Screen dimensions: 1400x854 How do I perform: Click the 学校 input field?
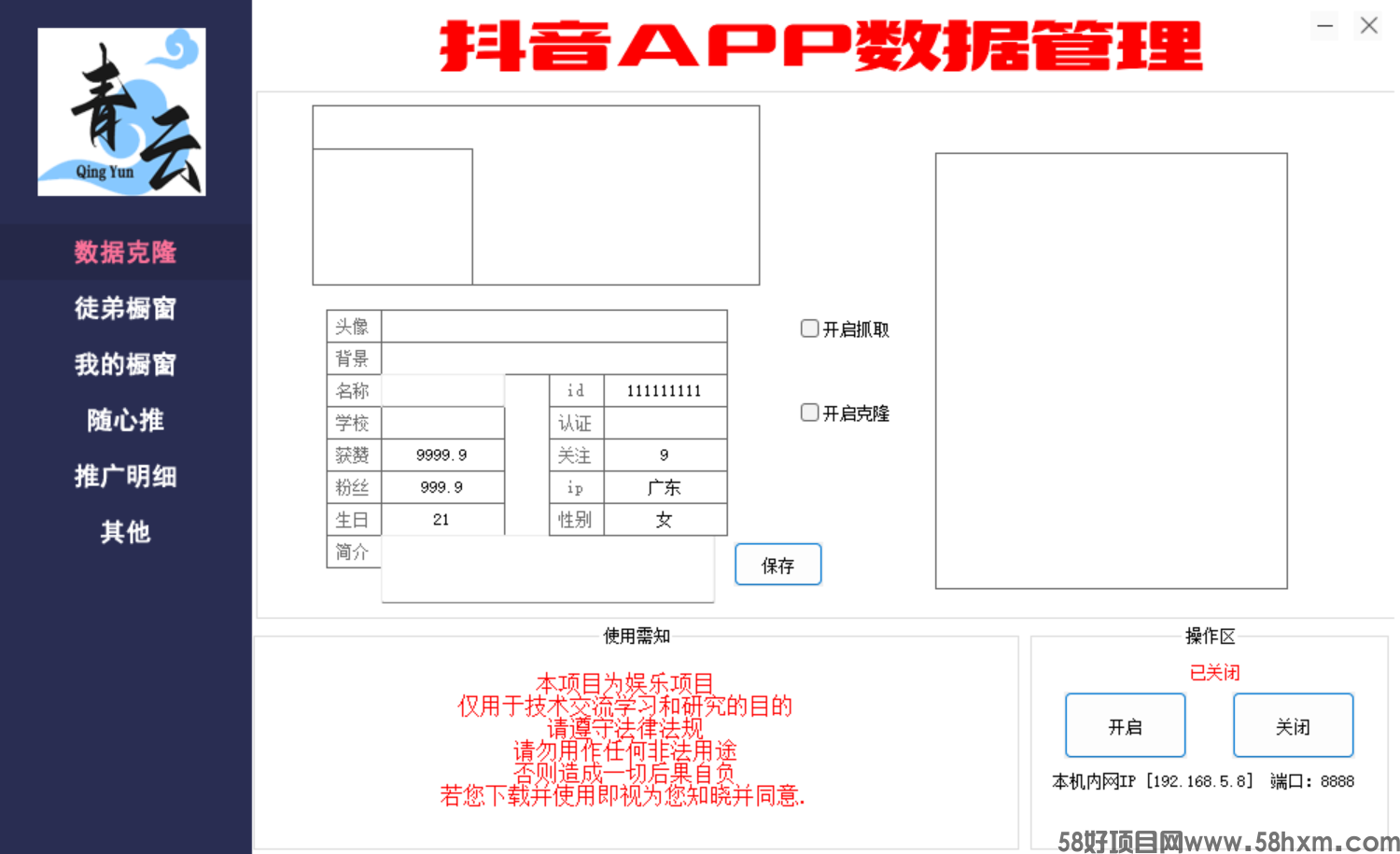(x=443, y=423)
